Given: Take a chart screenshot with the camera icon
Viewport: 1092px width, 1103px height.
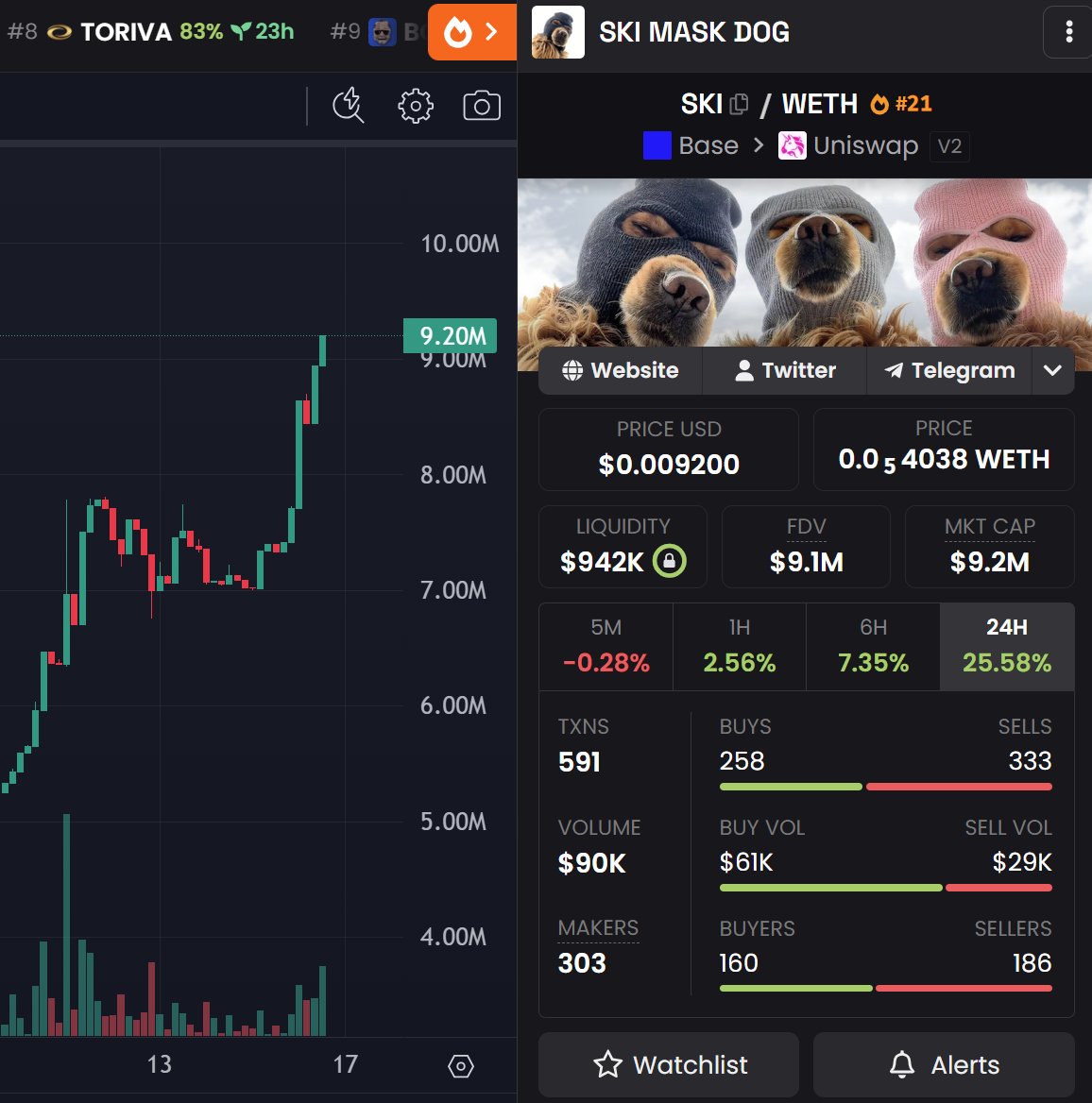Looking at the screenshot, I should [482, 106].
